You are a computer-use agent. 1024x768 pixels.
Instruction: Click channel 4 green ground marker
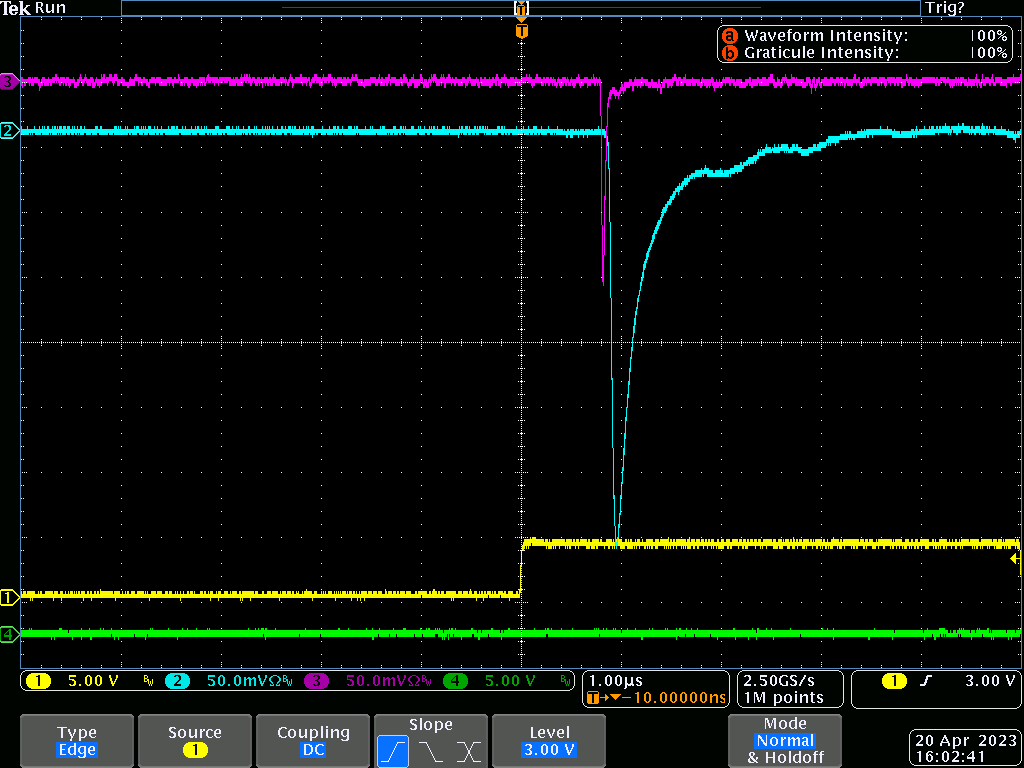[9, 634]
